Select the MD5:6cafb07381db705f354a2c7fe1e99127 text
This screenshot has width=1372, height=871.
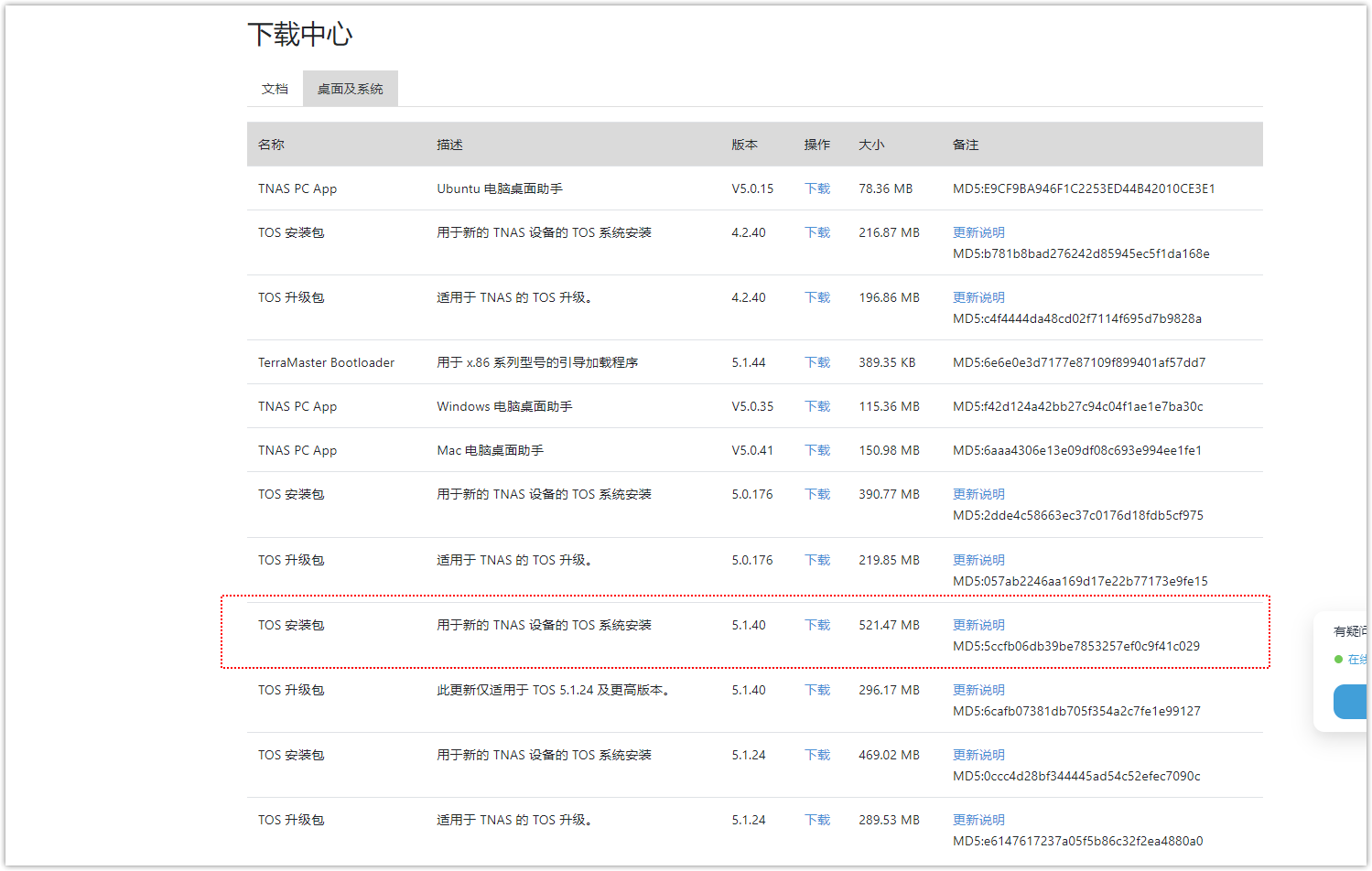(x=1076, y=711)
